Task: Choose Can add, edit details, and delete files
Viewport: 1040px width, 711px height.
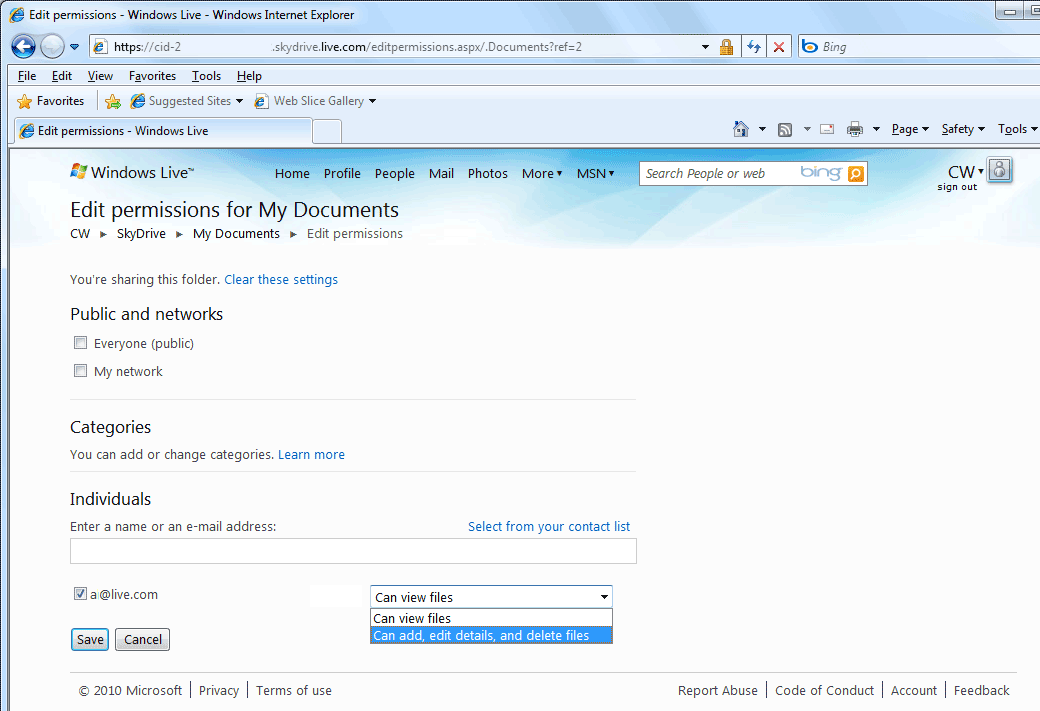Action: pos(491,635)
